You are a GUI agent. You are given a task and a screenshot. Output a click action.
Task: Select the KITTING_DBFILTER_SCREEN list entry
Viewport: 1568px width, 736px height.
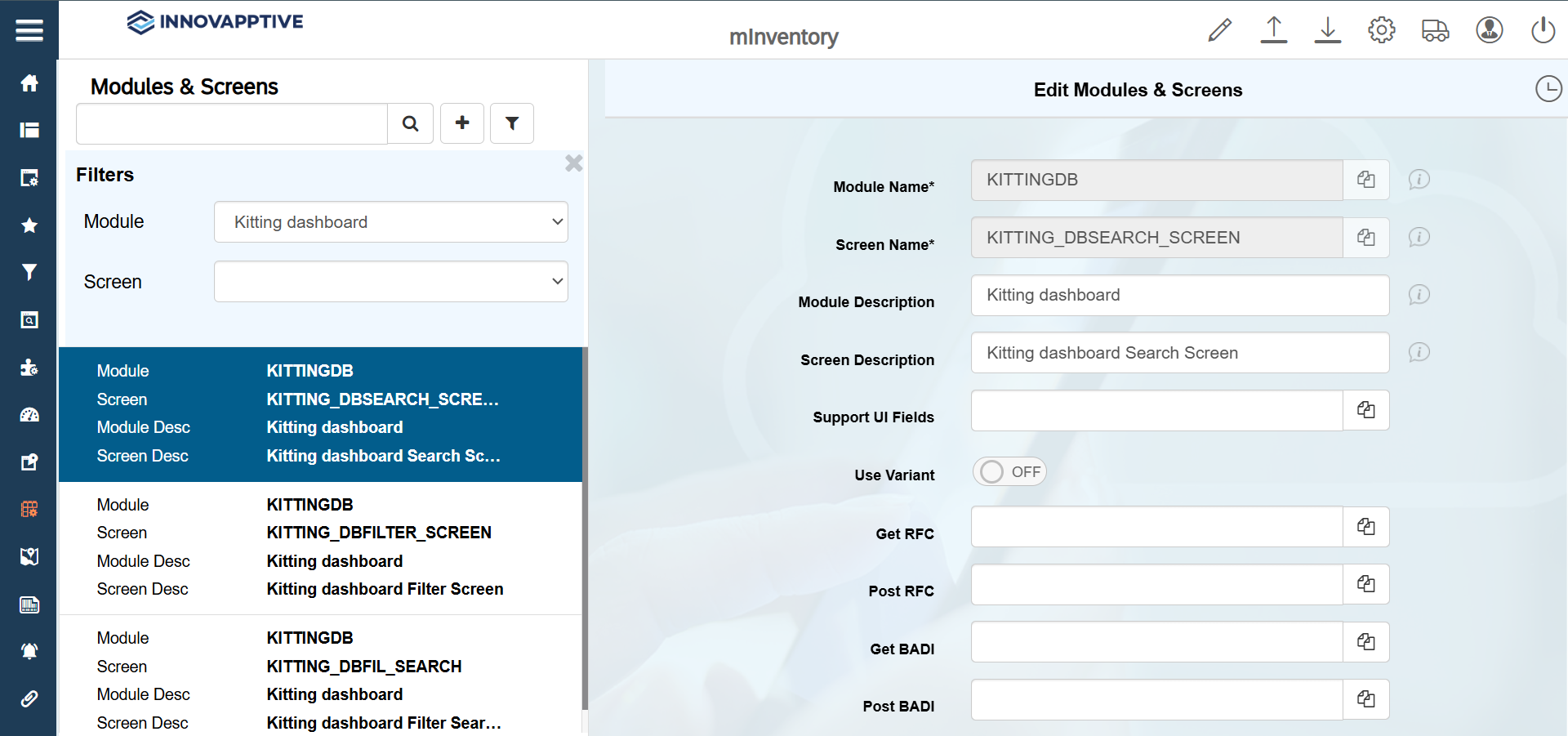(x=320, y=547)
